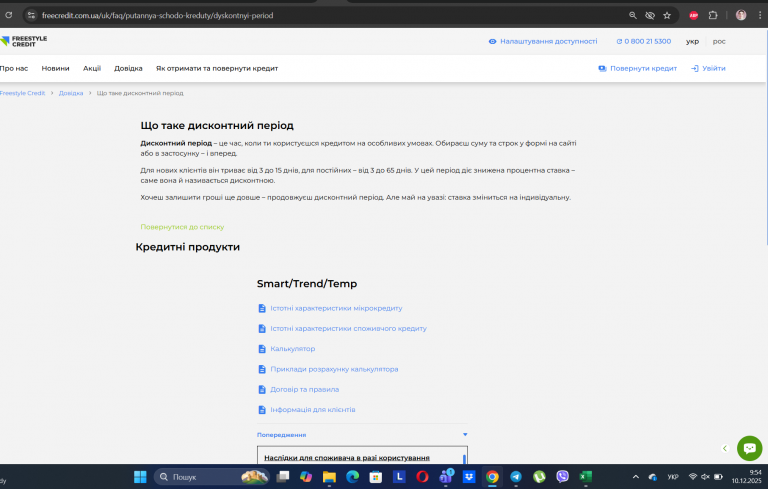Image resolution: width=768 pixels, height=489 pixels.
Task: Open the Акції menu item
Action: tap(92, 68)
